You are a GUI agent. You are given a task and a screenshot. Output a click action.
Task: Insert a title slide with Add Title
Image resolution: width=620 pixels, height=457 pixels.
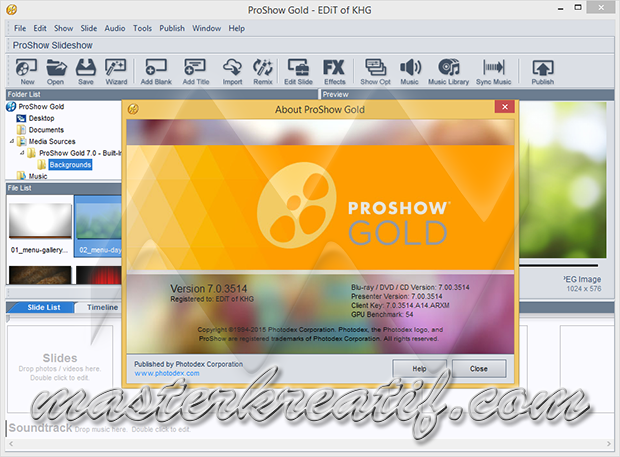pyautogui.click(x=195, y=72)
